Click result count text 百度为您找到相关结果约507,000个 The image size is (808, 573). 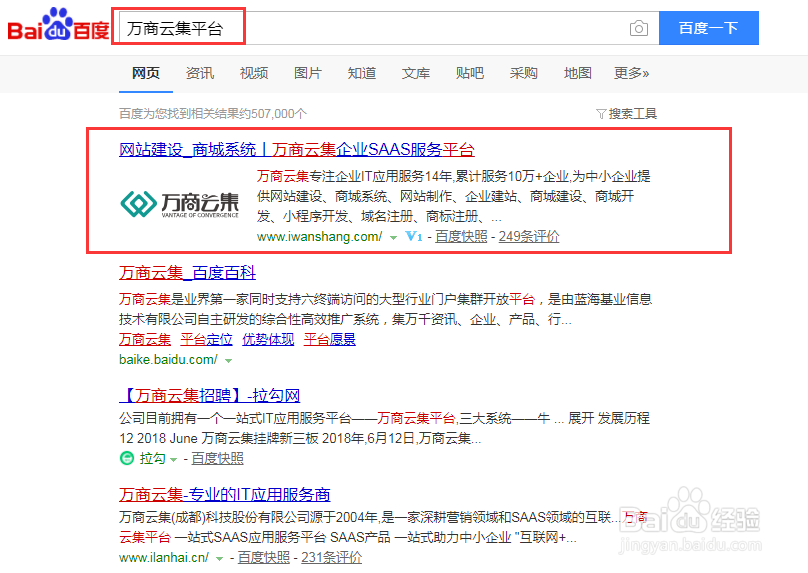pyautogui.click(x=213, y=113)
